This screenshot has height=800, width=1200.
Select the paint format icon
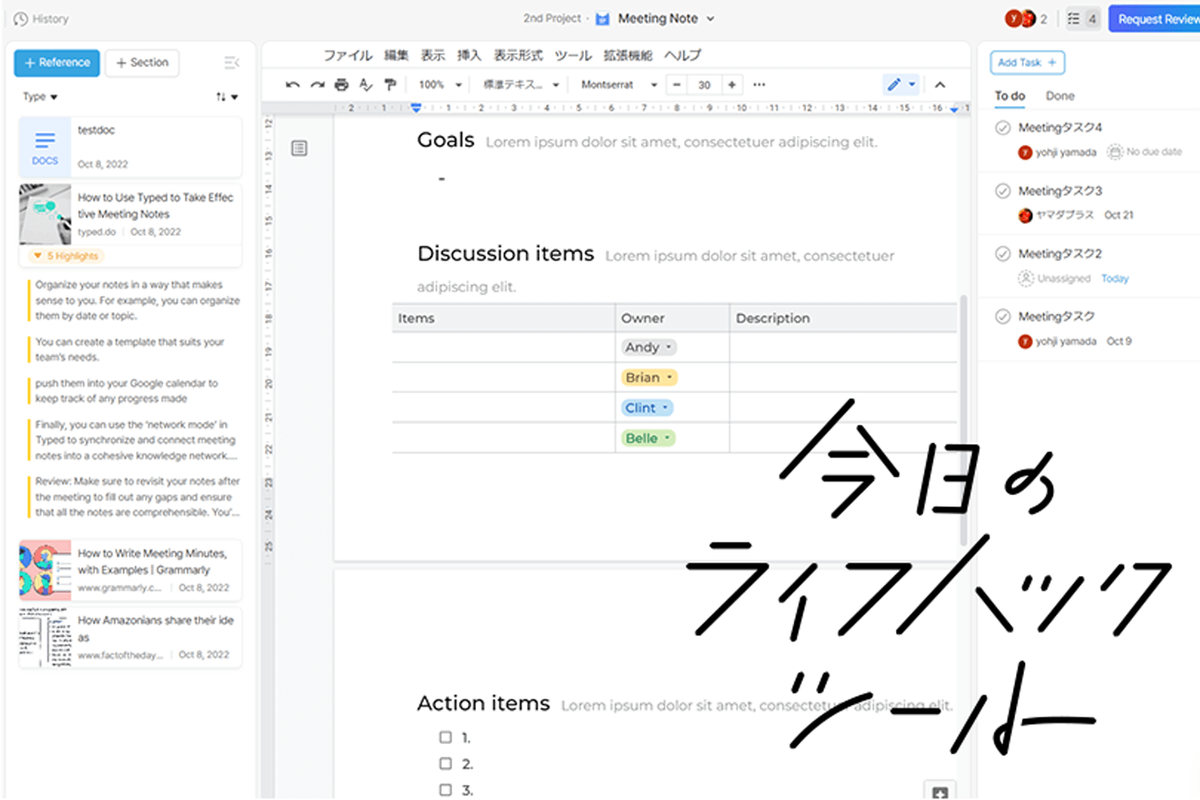[x=391, y=84]
